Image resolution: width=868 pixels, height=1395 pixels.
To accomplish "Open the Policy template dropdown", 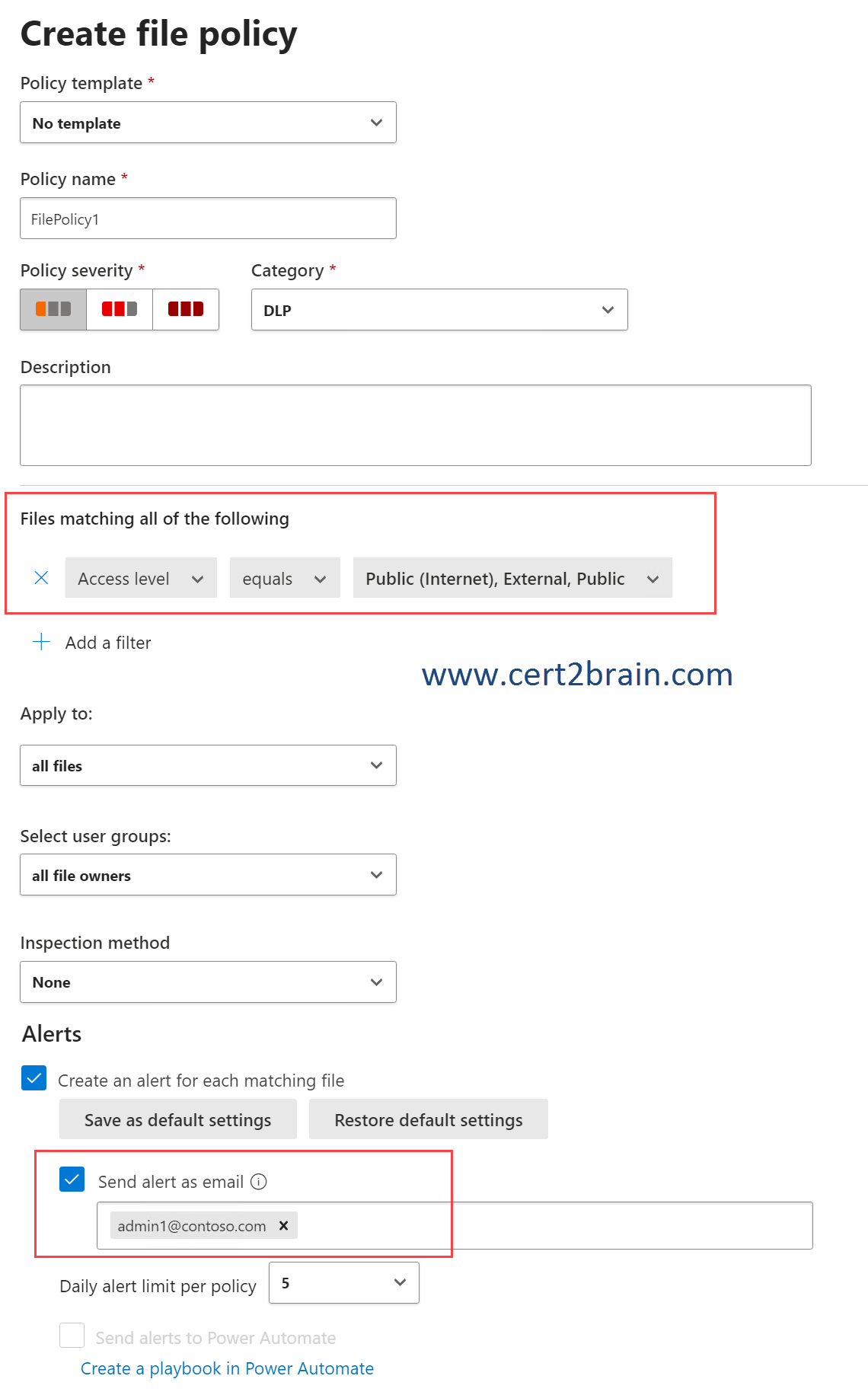I will click(208, 123).
